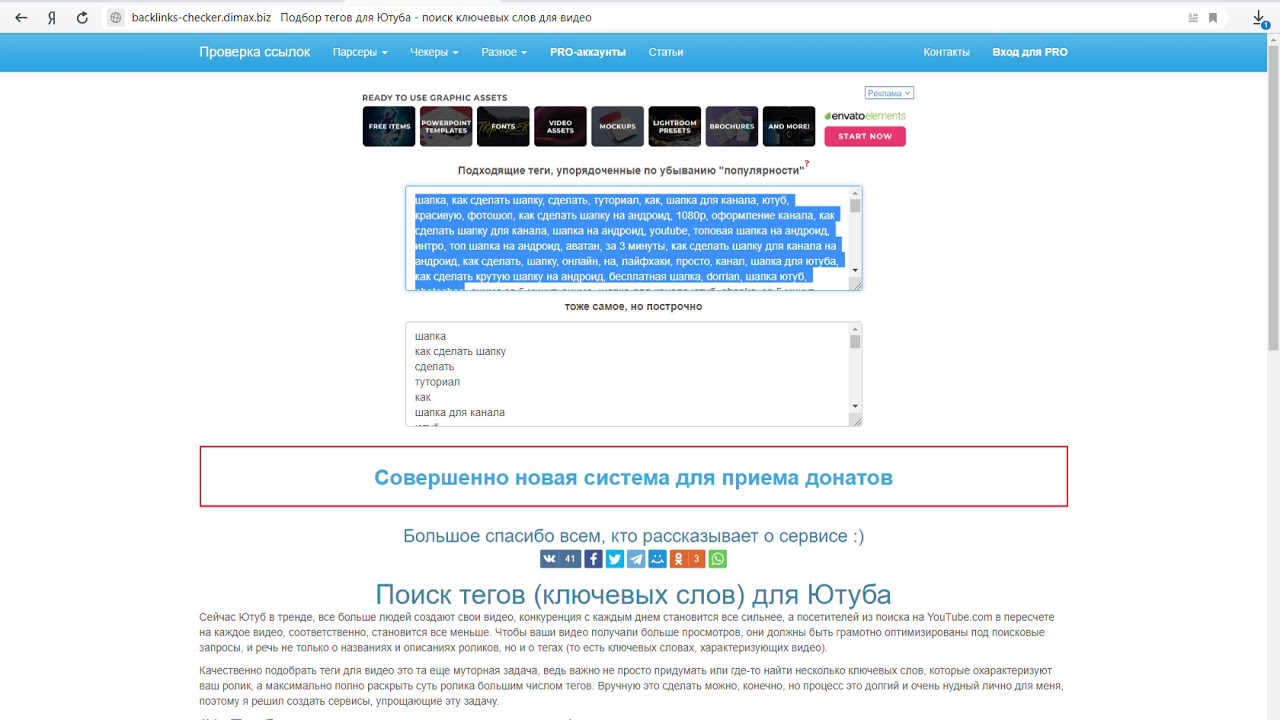Go back with the browser back arrow
This screenshot has width=1280, height=720.
[21, 18]
